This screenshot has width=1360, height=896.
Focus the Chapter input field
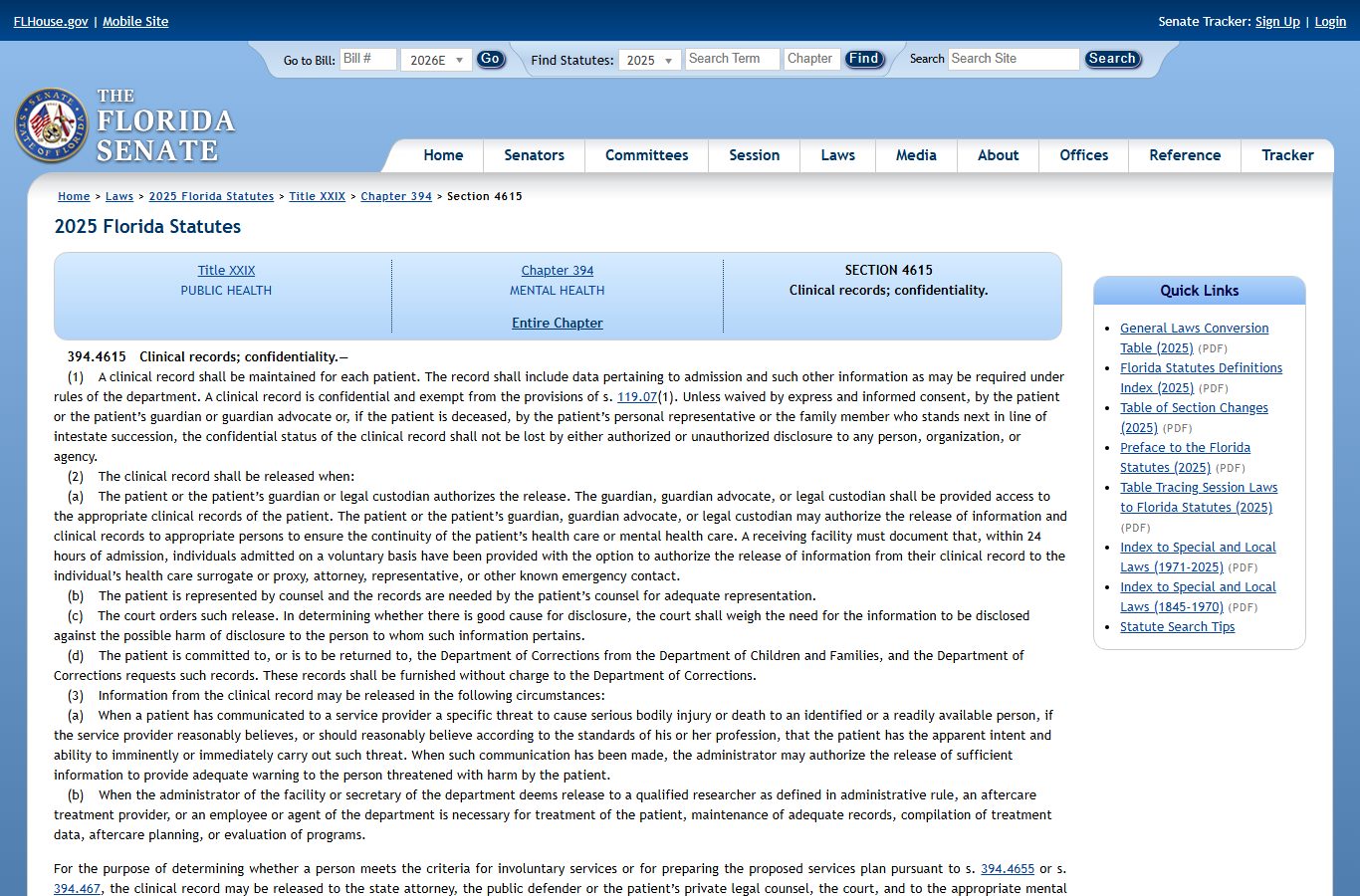(811, 59)
